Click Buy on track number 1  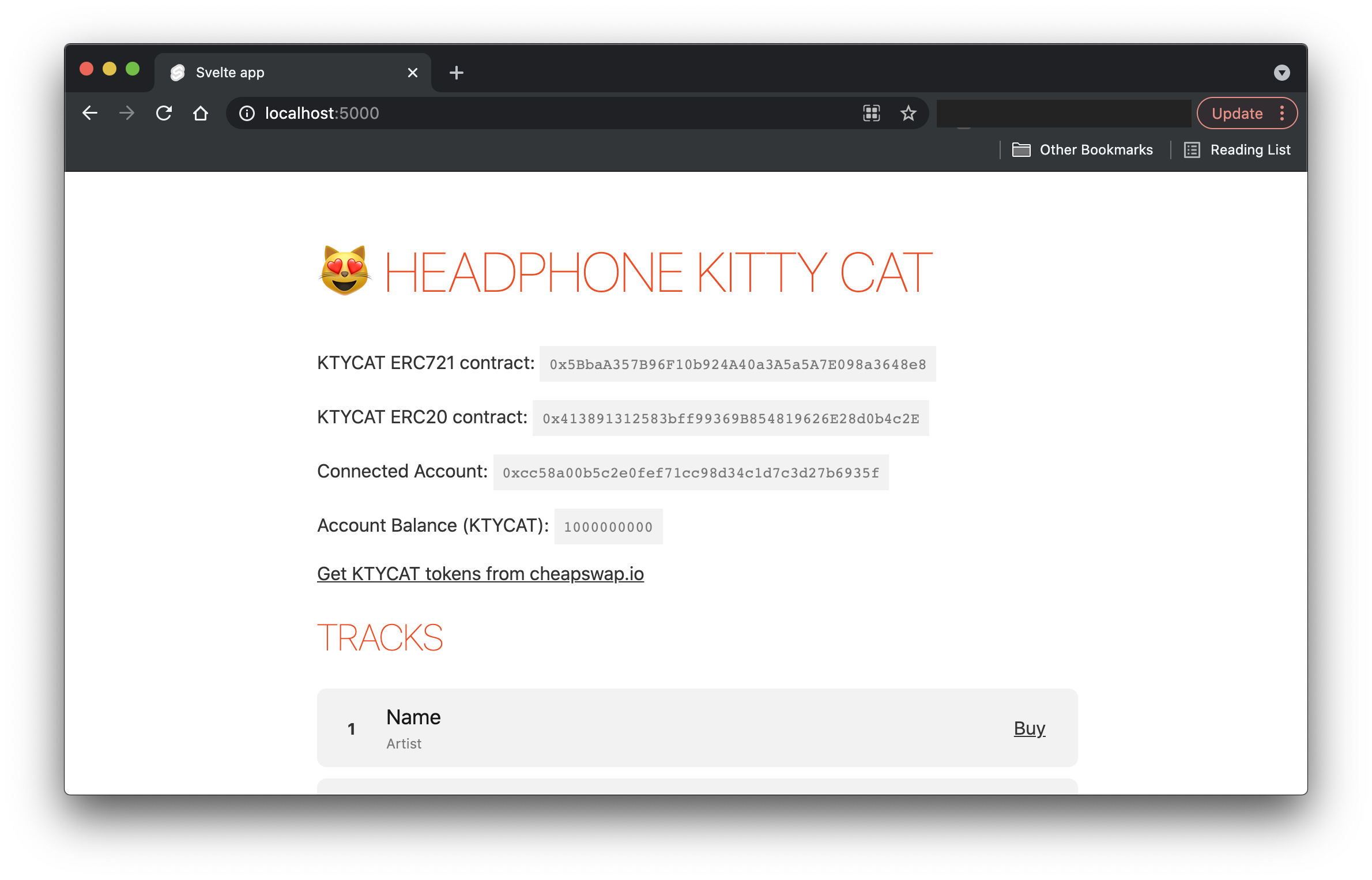click(1030, 728)
